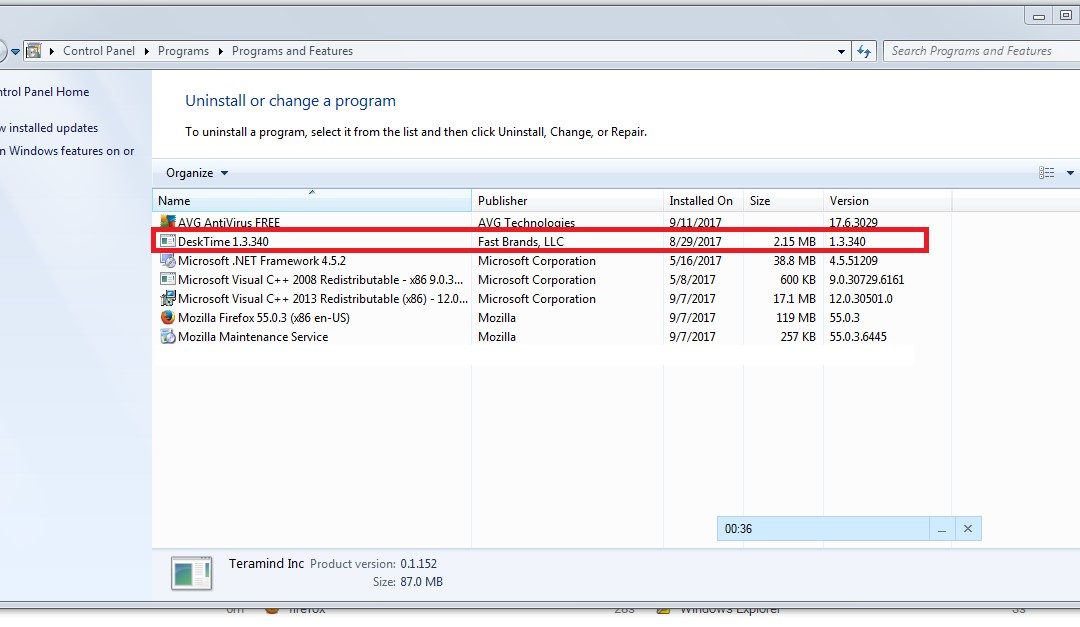Image resolution: width=1080 pixels, height=627 pixels.
Task: Click the Microsoft .NET Framework 4.5.2 icon
Action: coord(167,260)
